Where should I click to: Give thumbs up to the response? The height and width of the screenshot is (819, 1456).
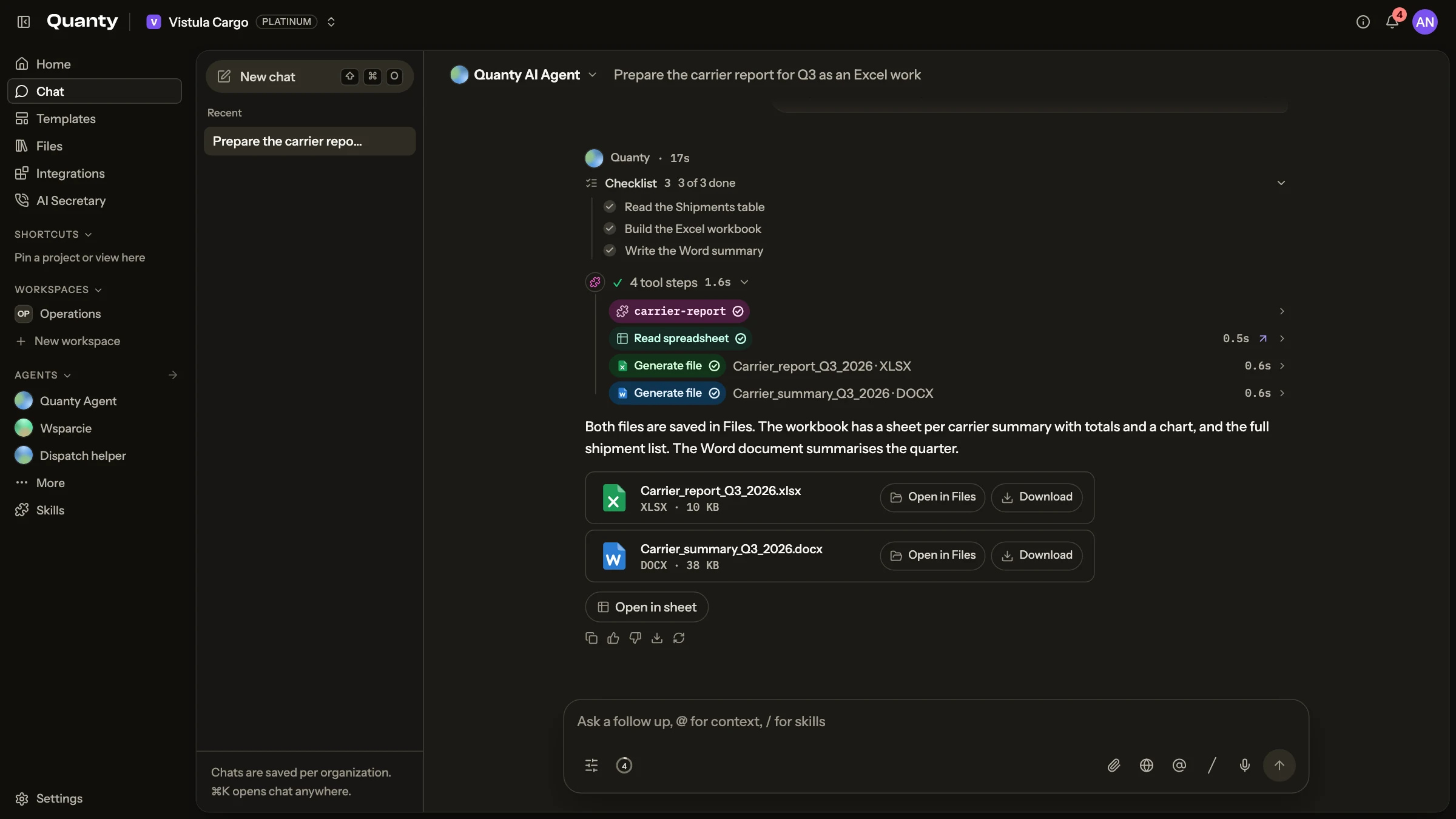[613, 638]
